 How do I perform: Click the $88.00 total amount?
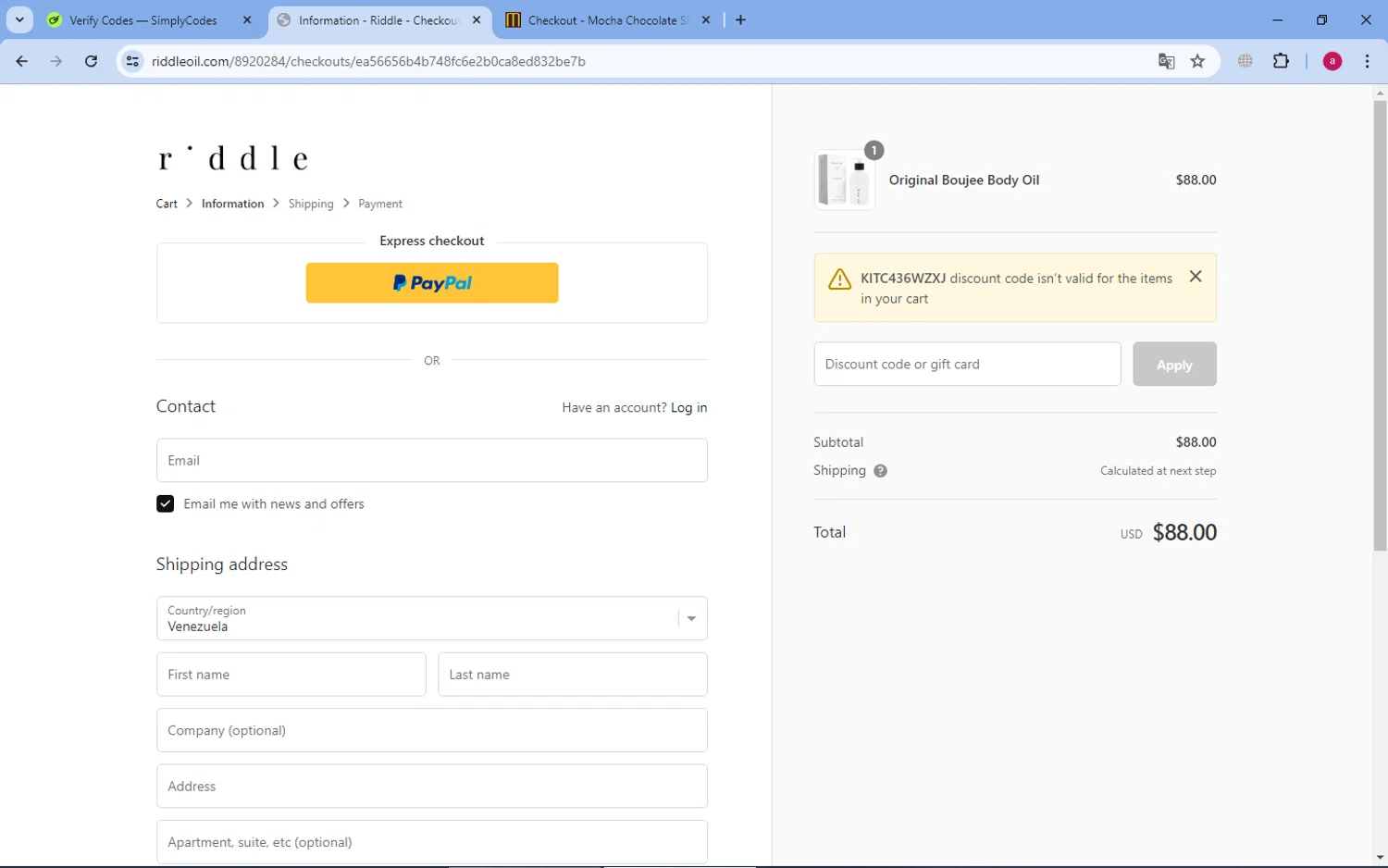click(x=1184, y=532)
